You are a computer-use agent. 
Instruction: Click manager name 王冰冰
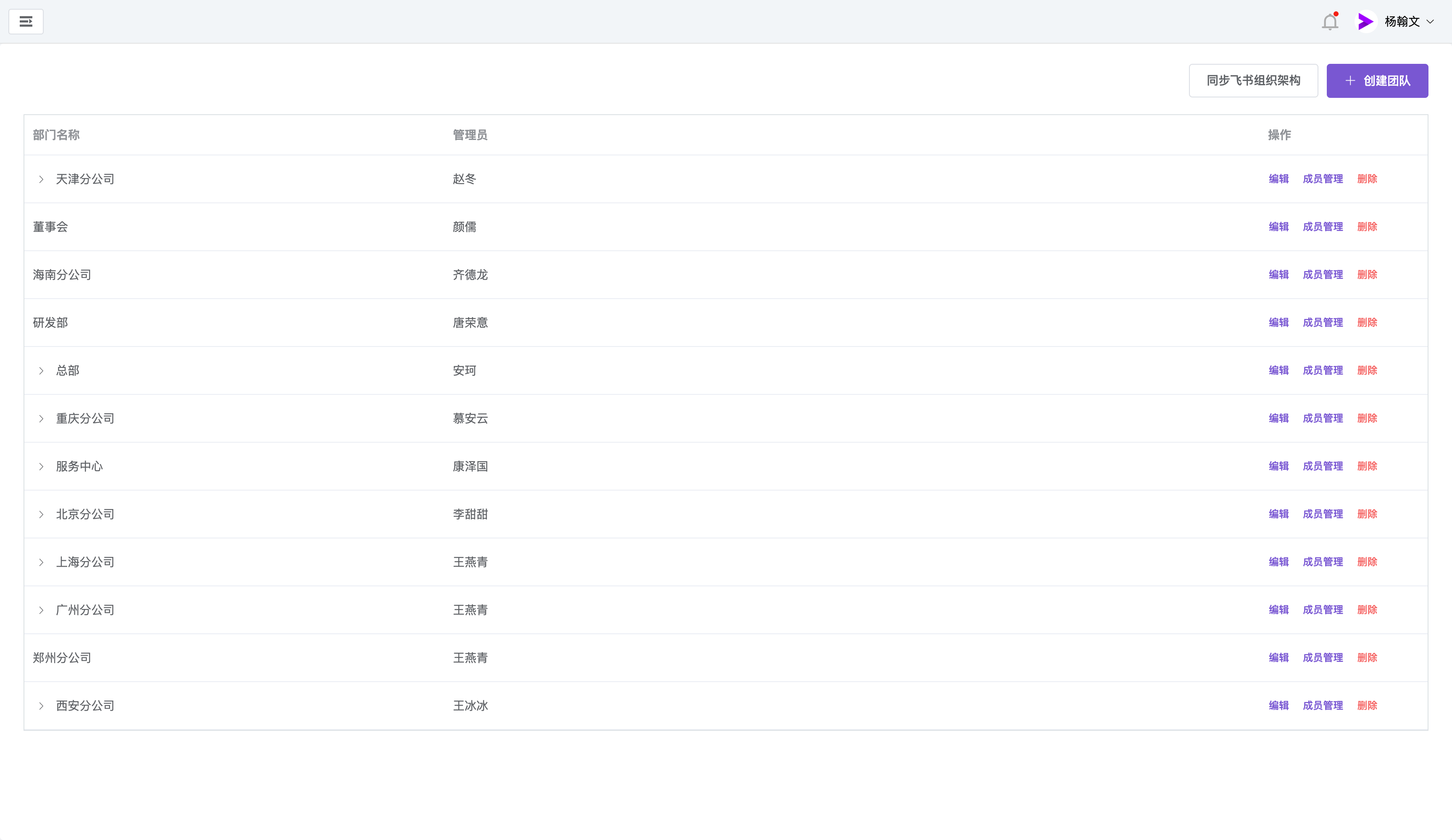click(470, 705)
